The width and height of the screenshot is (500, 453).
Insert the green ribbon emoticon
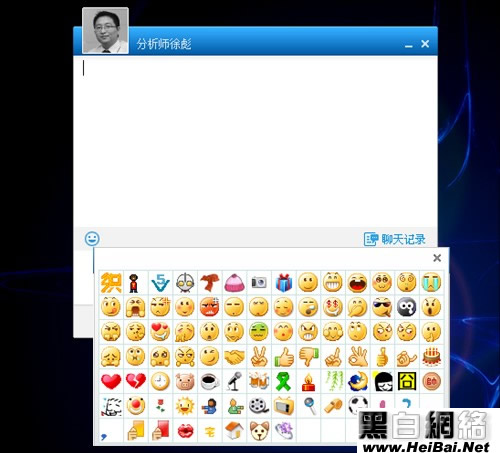point(283,381)
